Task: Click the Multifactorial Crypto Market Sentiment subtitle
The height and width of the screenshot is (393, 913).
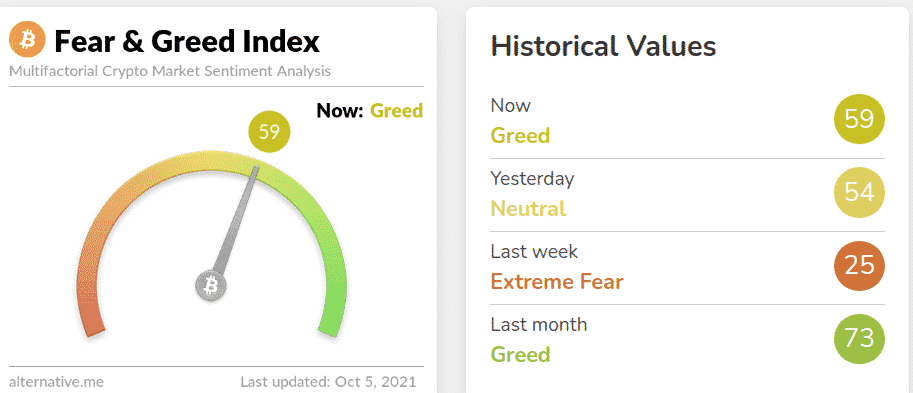Action: [170, 72]
